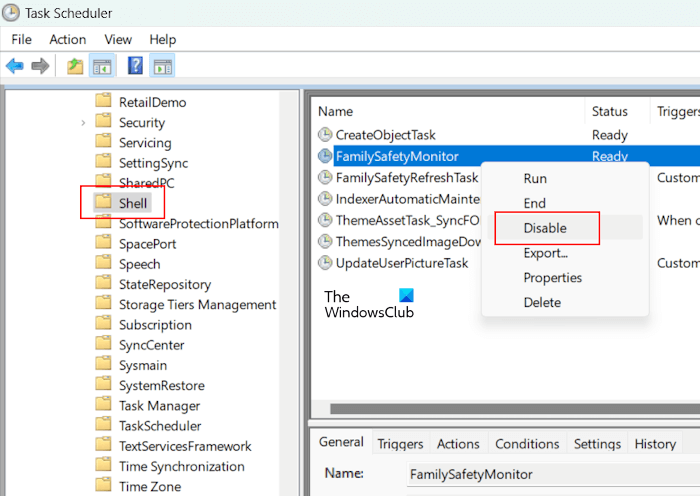Image resolution: width=700 pixels, height=496 pixels.
Task: Select the Task Manager folder
Action: tap(159, 406)
